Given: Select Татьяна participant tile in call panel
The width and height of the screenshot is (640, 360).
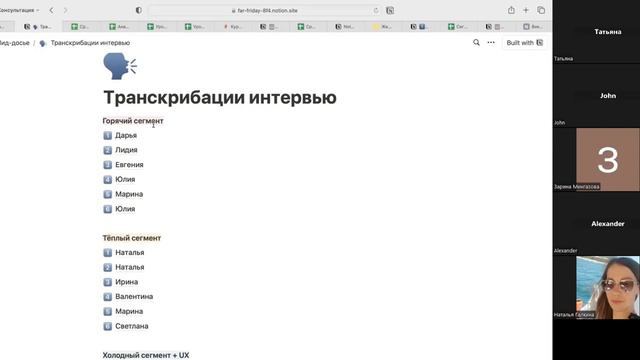Looking at the screenshot, I should [596, 31].
